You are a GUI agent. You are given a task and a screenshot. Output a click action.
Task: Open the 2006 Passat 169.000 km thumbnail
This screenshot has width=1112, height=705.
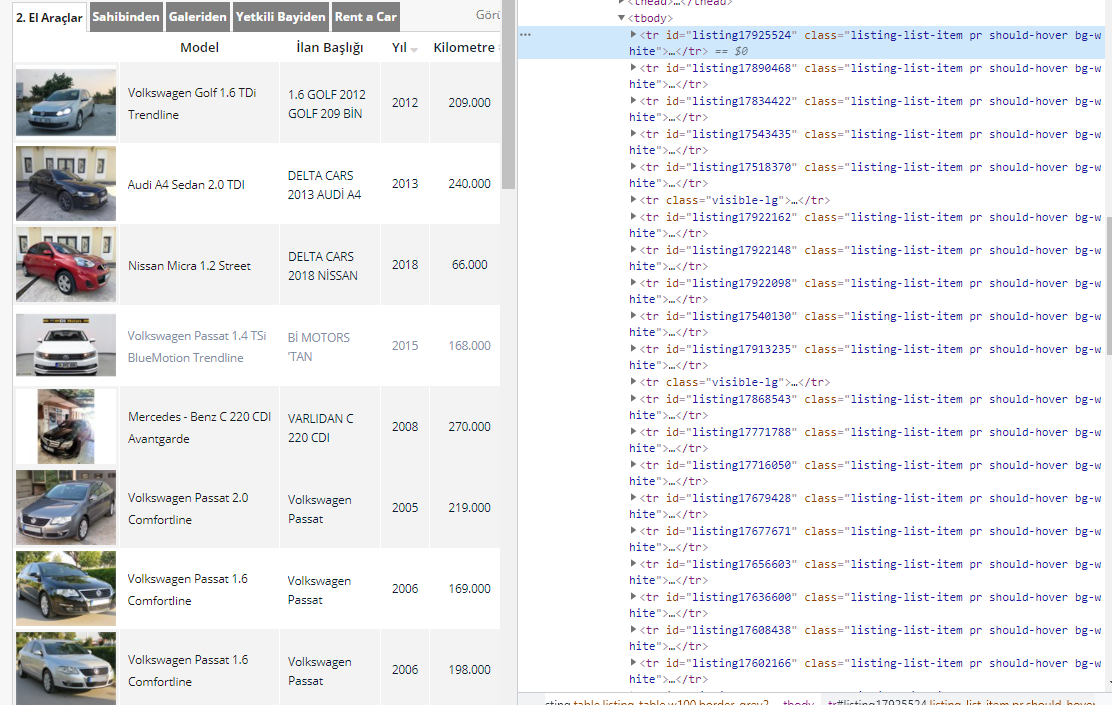(66, 588)
